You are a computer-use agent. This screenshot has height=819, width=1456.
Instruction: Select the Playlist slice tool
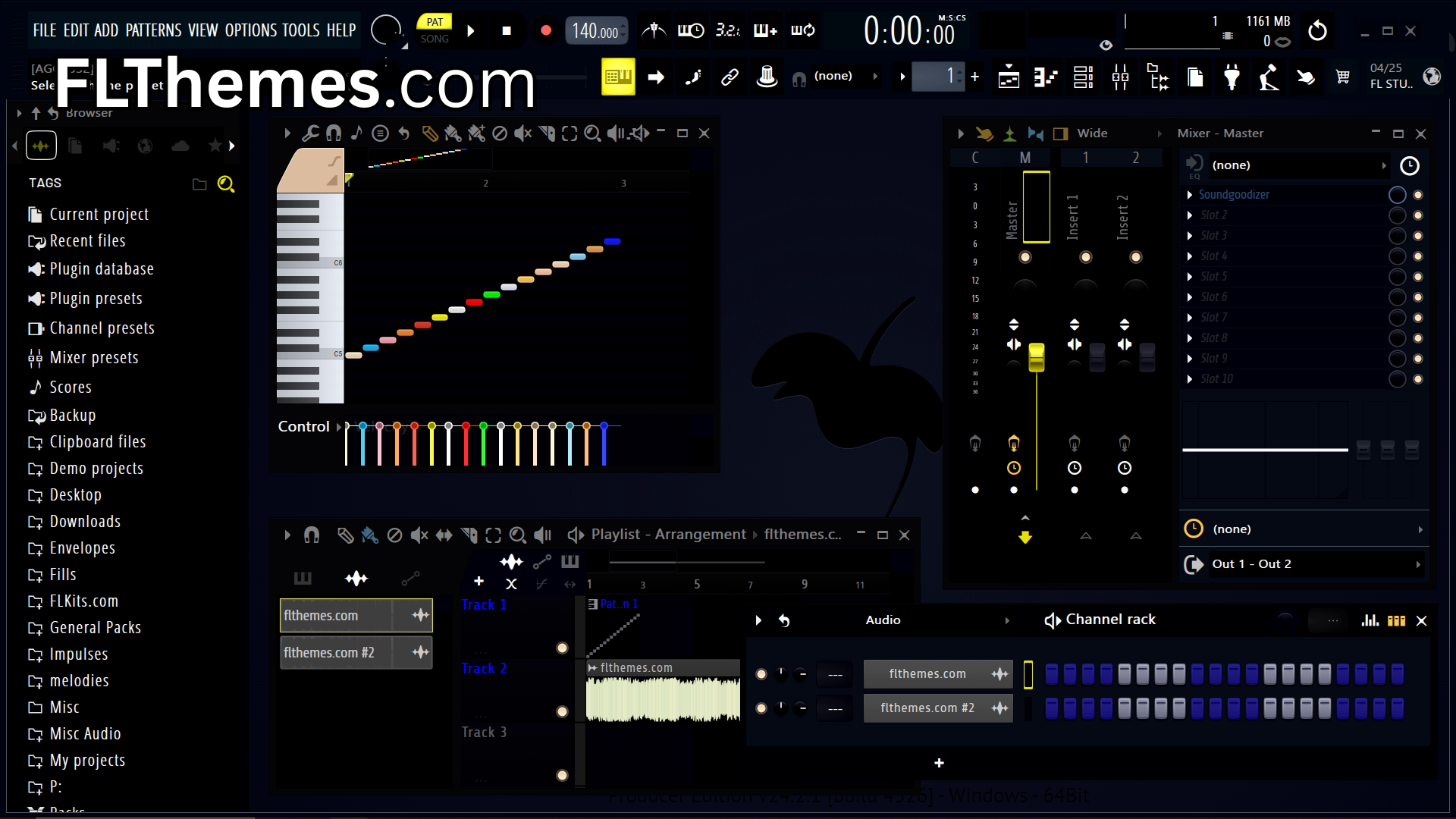469,535
